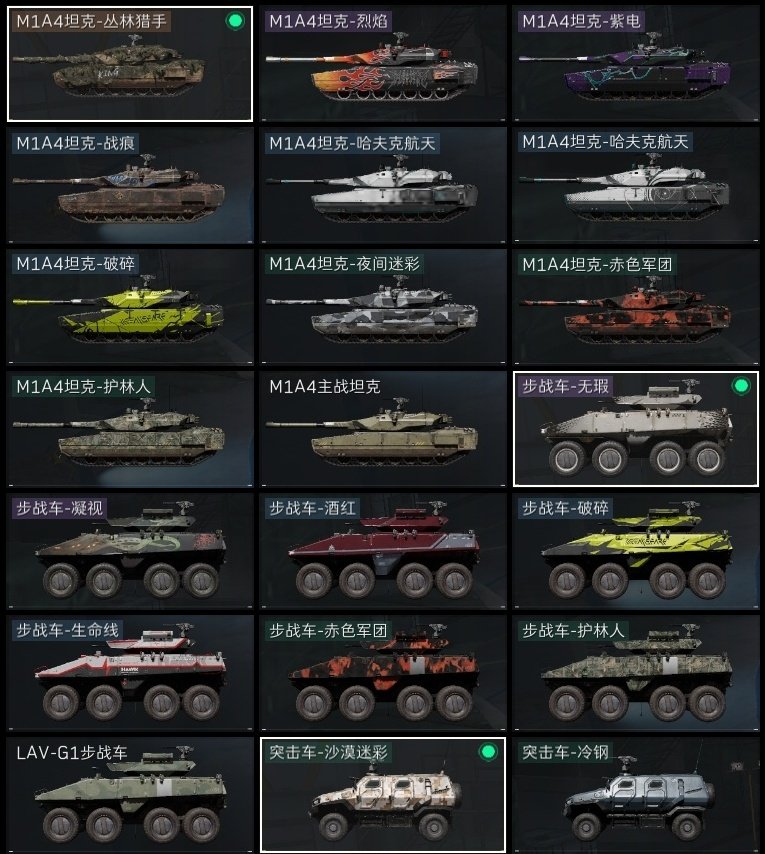Viewport: 765px width, 854px height.
Task: Select the 步战车-护林人 camo skin
Action: click(x=636, y=673)
